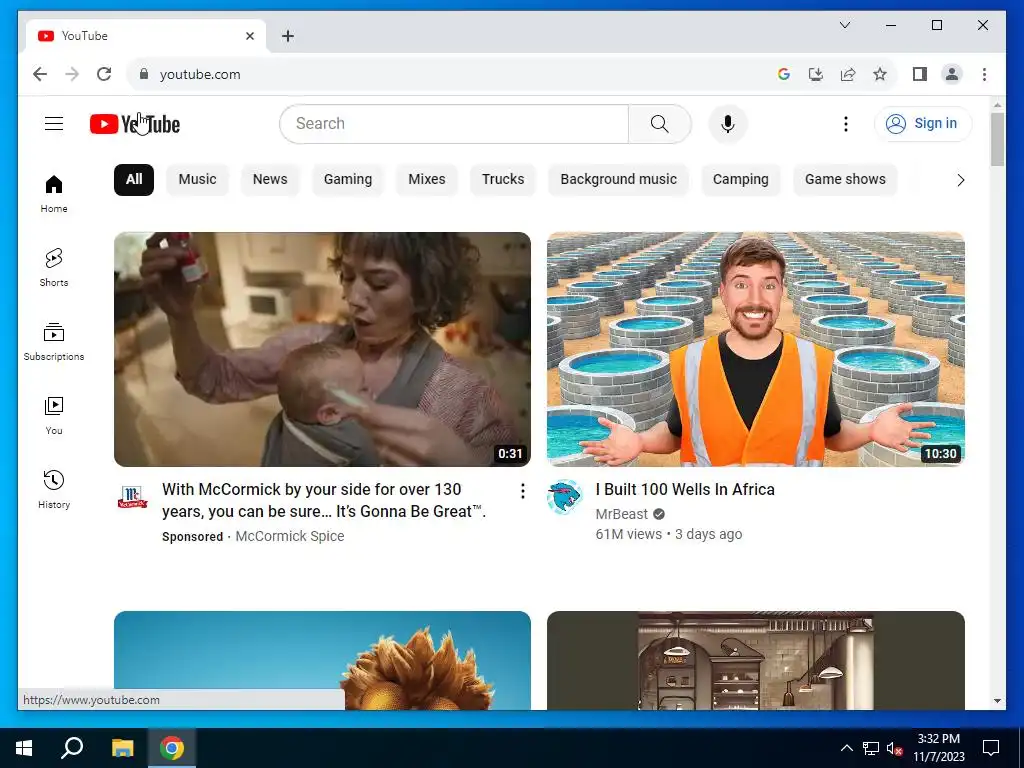
Task: Share this page via share icon
Action: pos(848,74)
